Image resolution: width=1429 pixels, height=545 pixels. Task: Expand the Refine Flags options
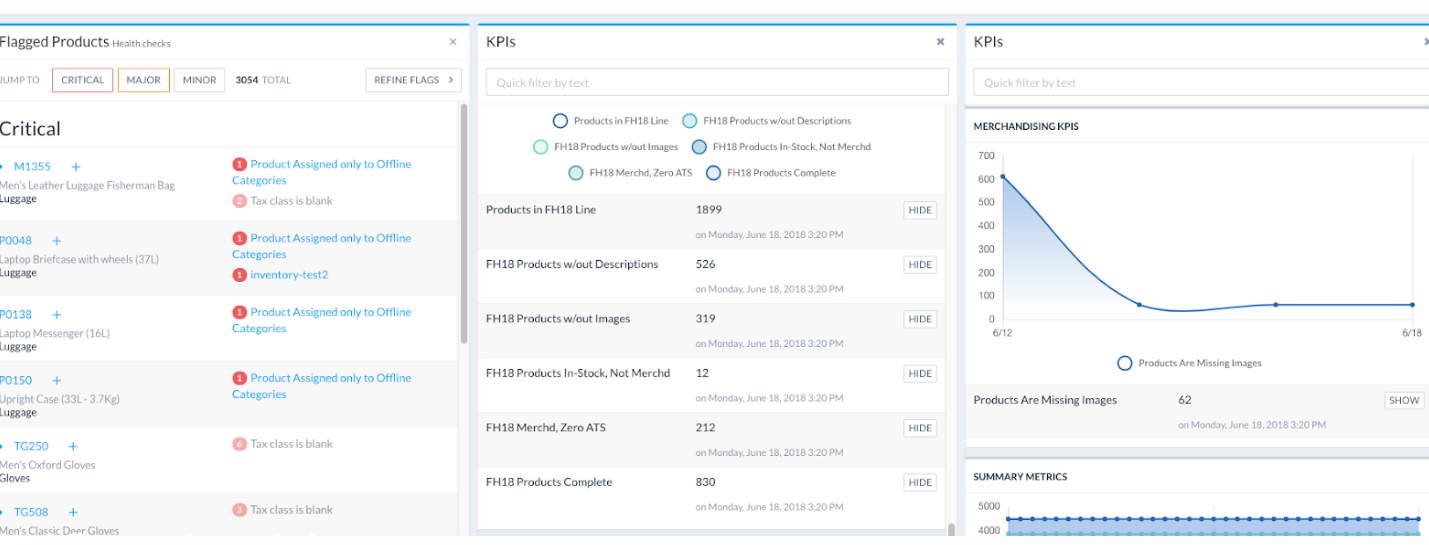(413, 80)
